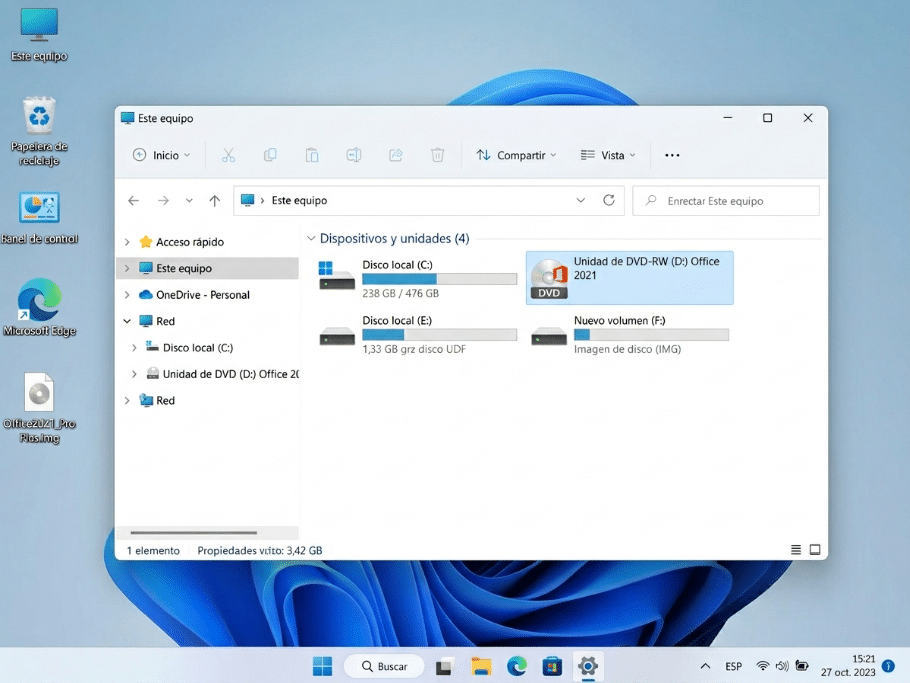Collapse the Este equipo tree item

126,268
